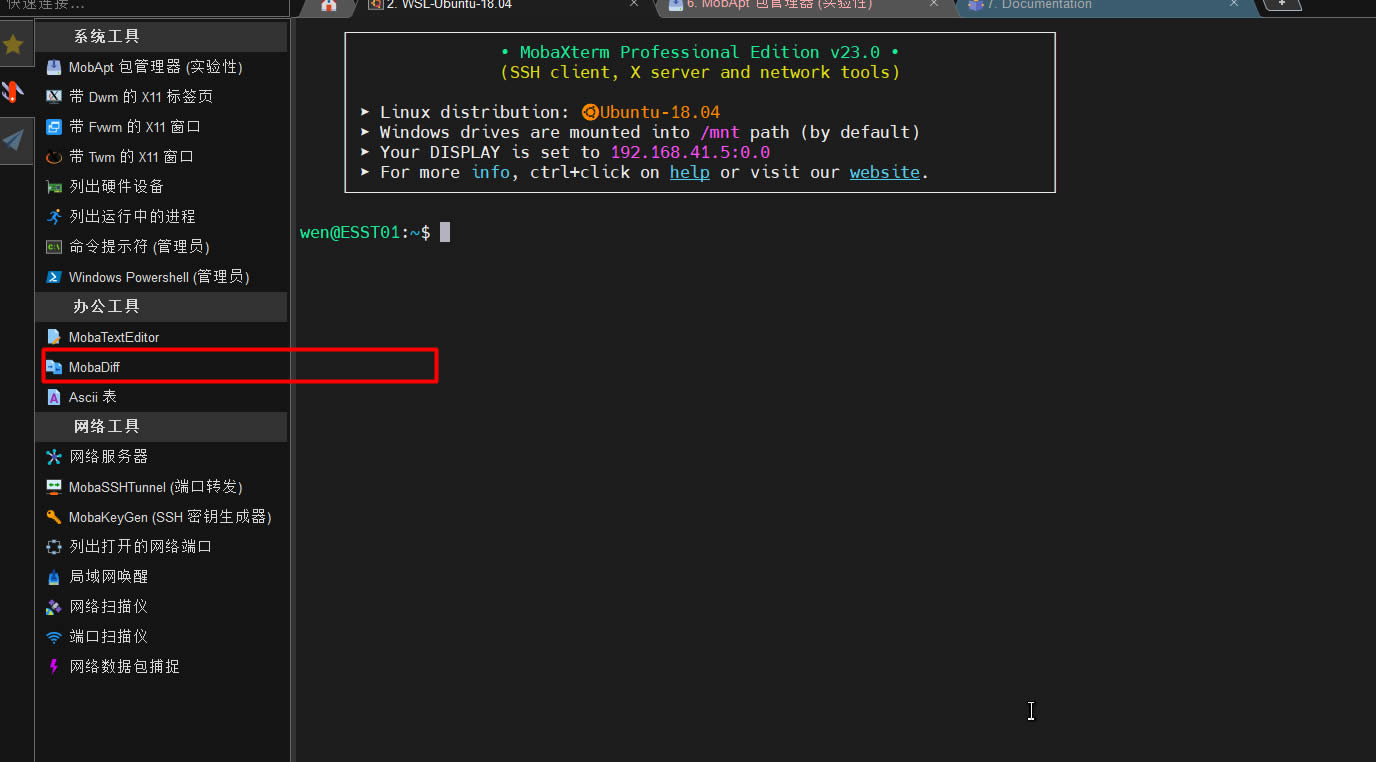The height and width of the screenshot is (762, 1376).
Task: Launch MobaTextEditor from the office tools
Action: (113, 337)
